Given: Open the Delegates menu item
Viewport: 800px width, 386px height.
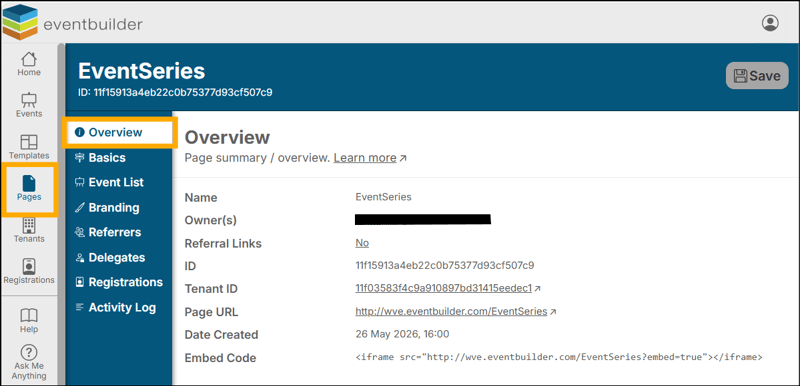Looking at the screenshot, I should [x=110, y=258].
